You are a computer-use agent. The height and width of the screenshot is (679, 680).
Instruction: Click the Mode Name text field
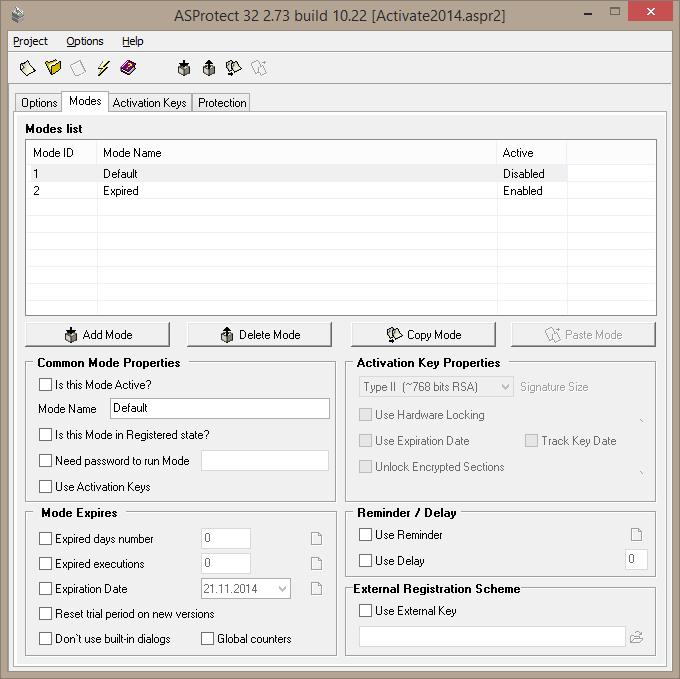220,408
